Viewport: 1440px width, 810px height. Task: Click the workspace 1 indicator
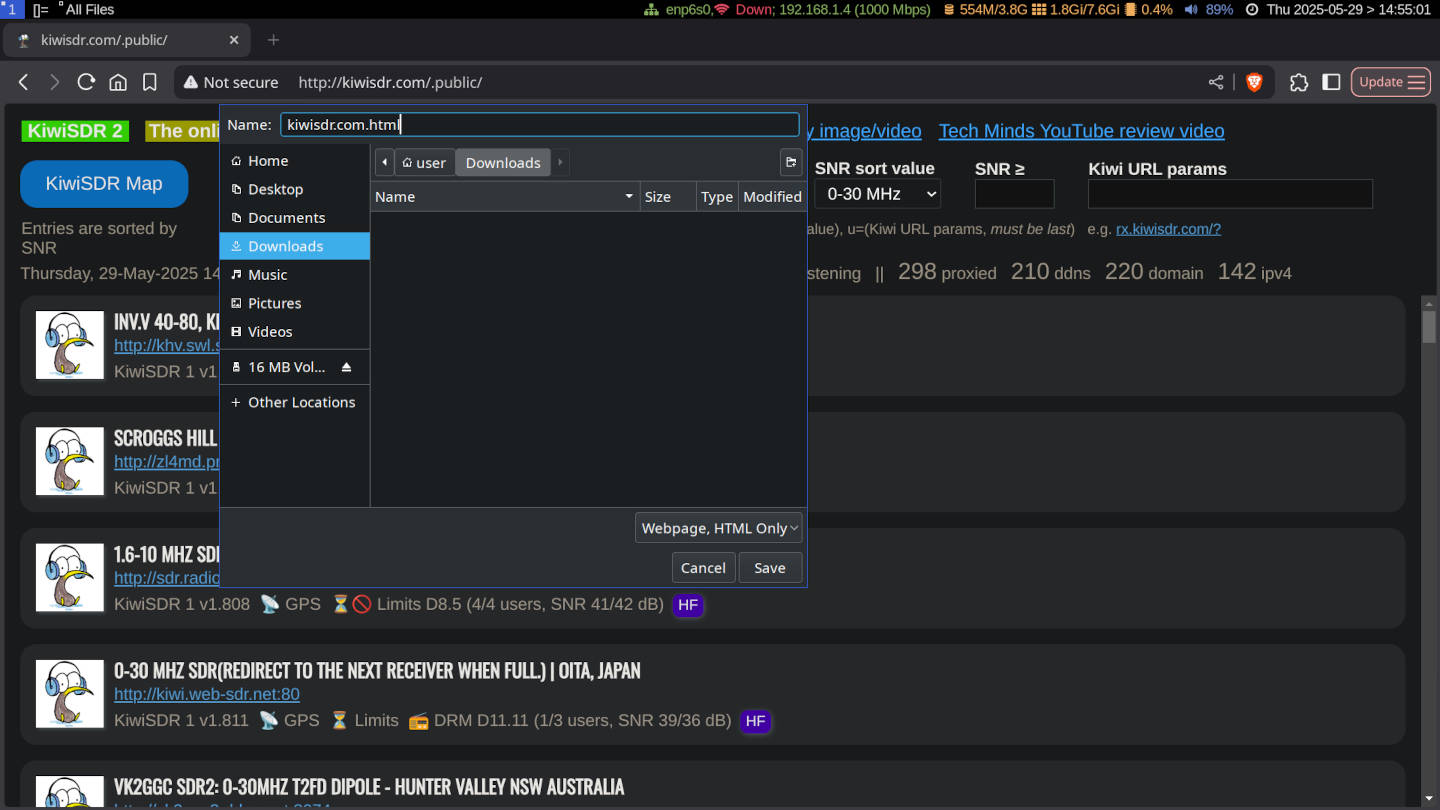tap(12, 9)
